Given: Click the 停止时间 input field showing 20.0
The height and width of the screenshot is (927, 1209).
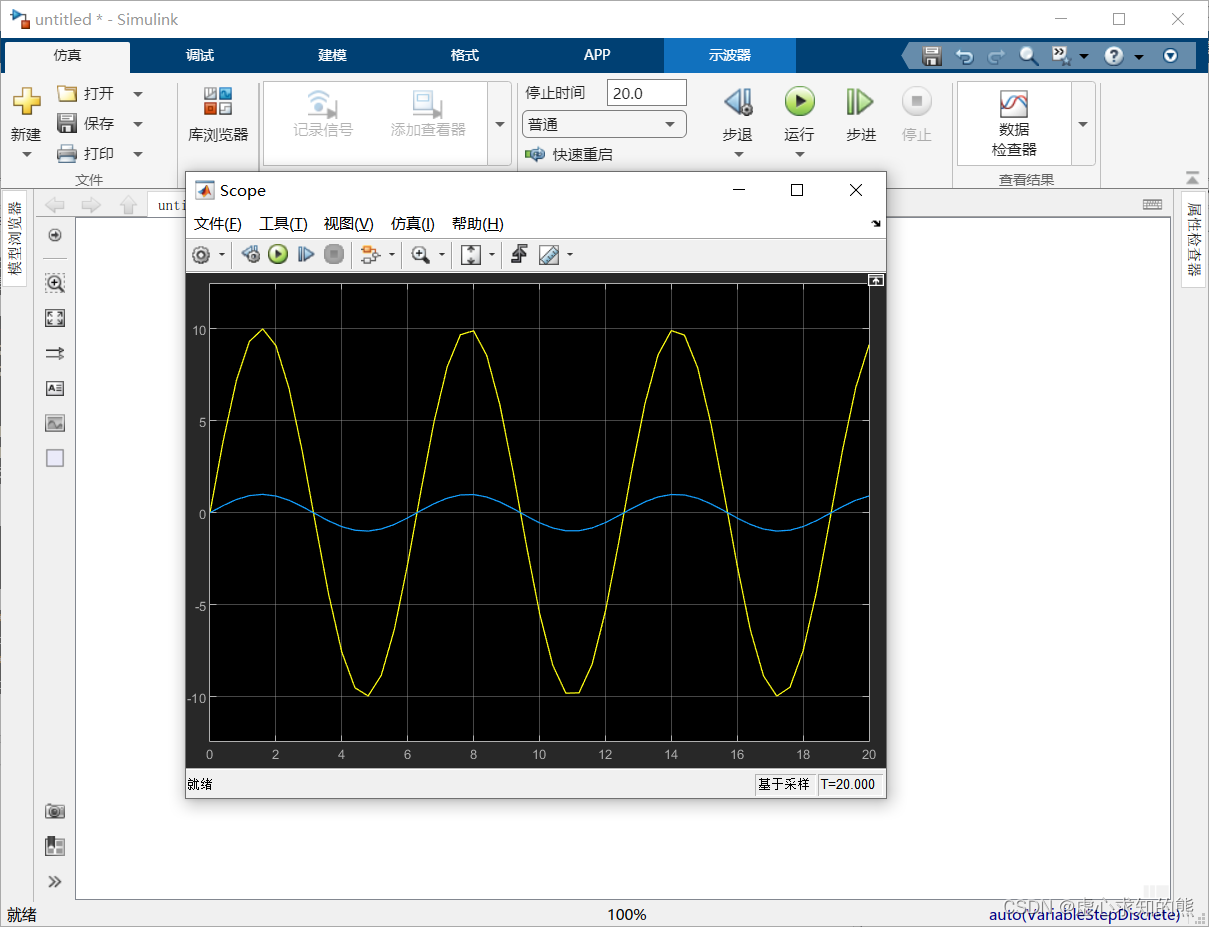Looking at the screenshot, I should click(x=647, y=93).
